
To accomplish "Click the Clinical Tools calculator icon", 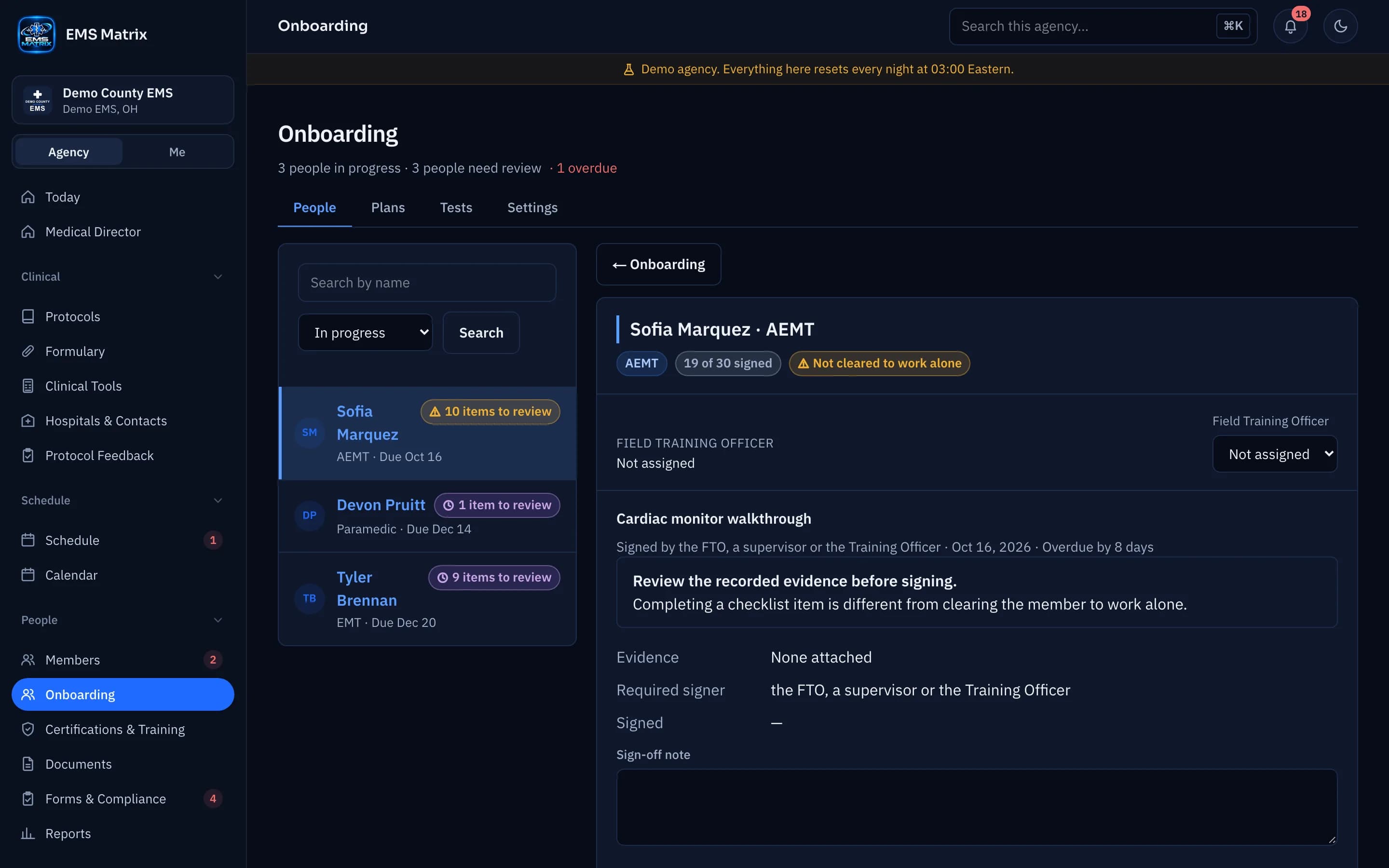I will coord(27,386).
